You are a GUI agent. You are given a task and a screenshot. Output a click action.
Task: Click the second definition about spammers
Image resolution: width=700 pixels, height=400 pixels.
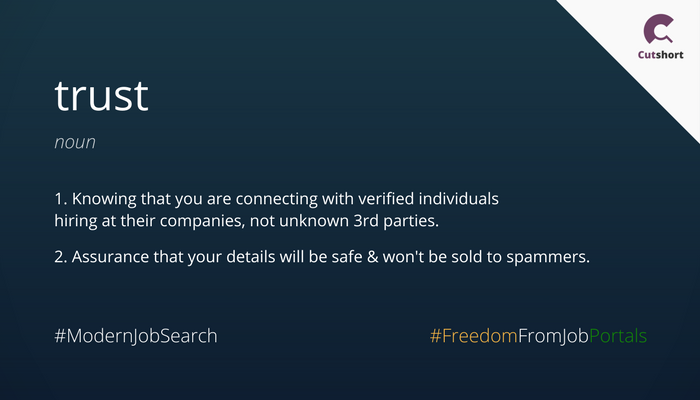322,257
